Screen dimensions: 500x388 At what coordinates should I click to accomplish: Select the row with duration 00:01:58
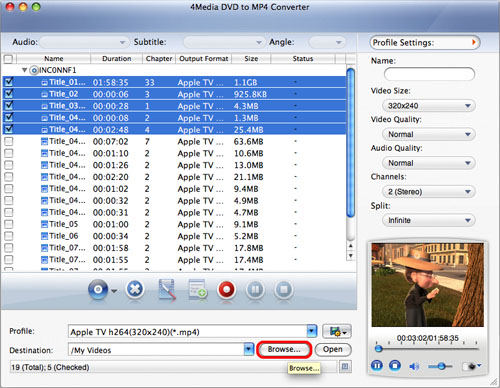(174, 248)
